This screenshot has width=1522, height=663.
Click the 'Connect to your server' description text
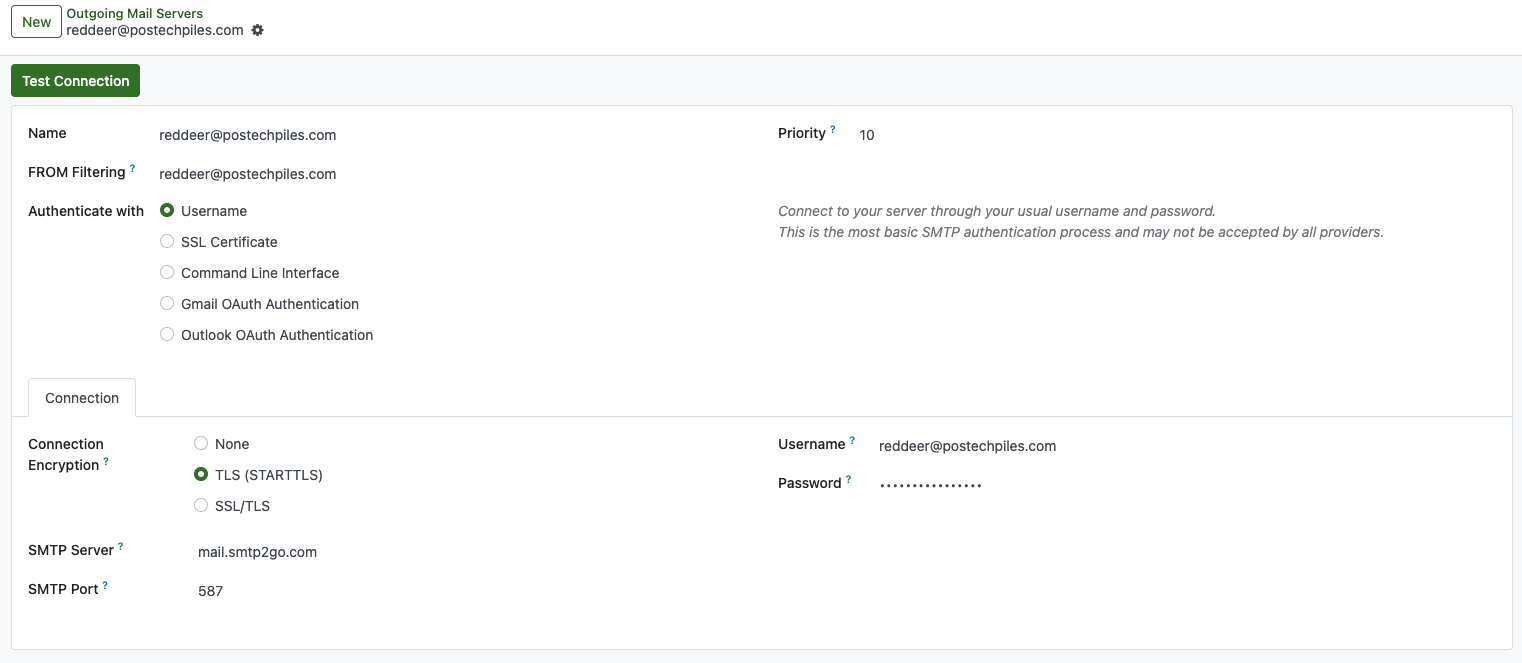1081,222
